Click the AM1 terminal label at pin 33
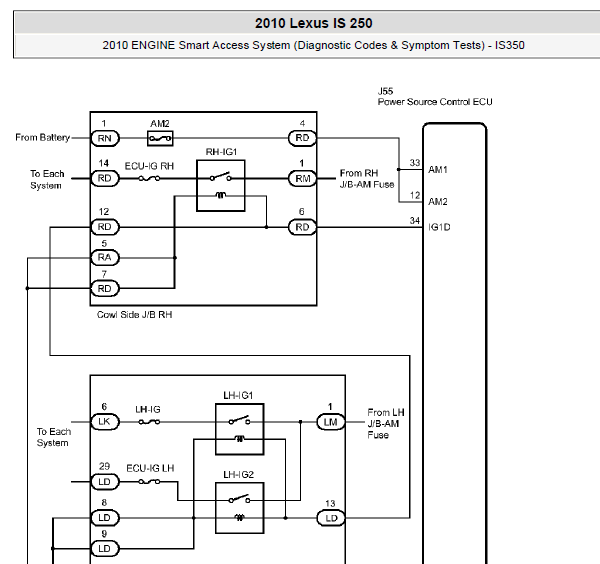600x564 pixels. [x=438, y=170]
